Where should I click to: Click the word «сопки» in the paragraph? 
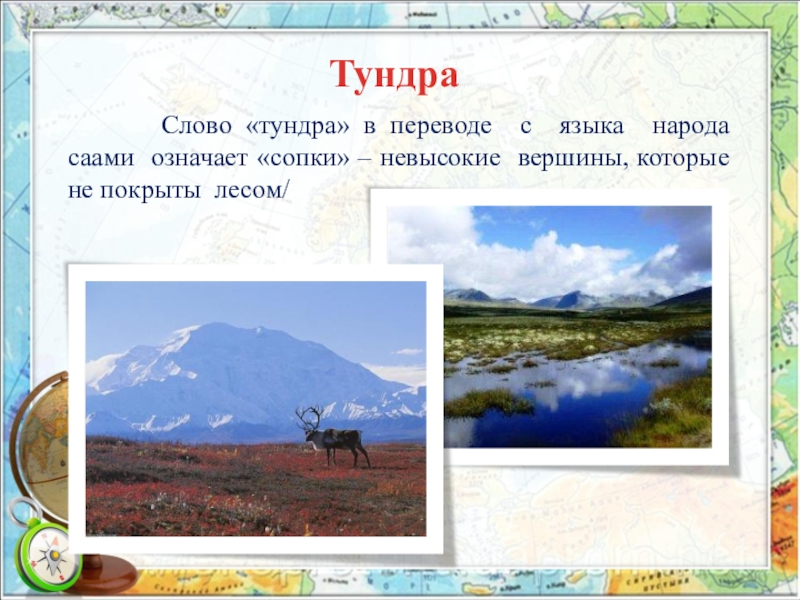point(303,158)
